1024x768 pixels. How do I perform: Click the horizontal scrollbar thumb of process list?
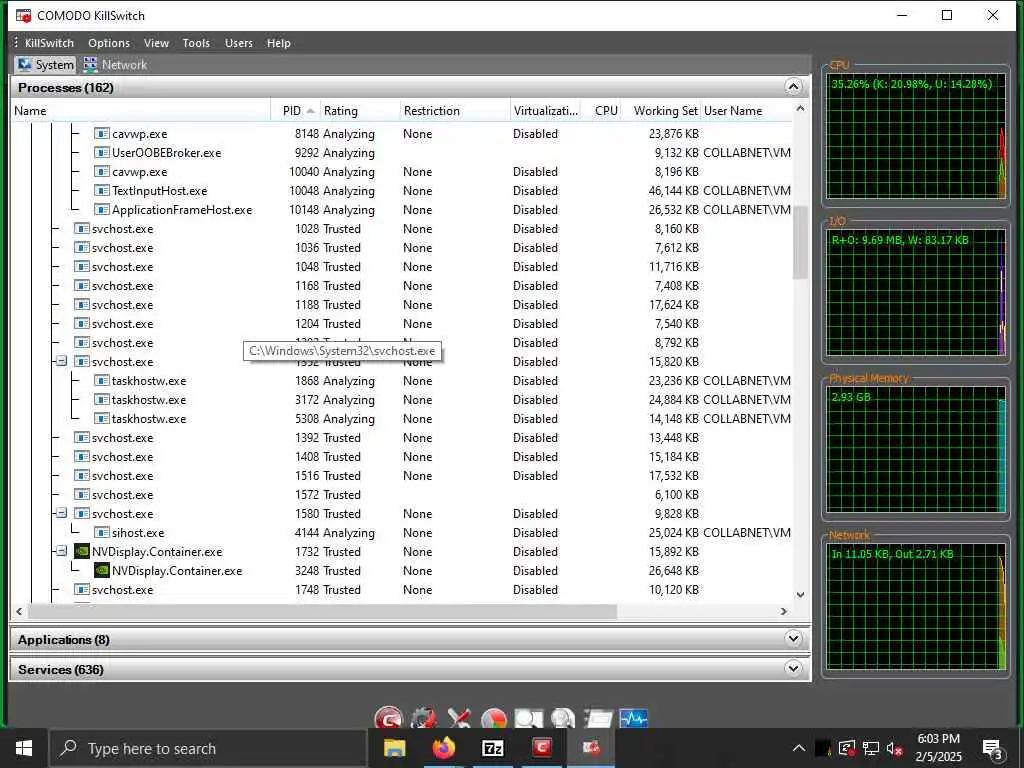point(321,611)
